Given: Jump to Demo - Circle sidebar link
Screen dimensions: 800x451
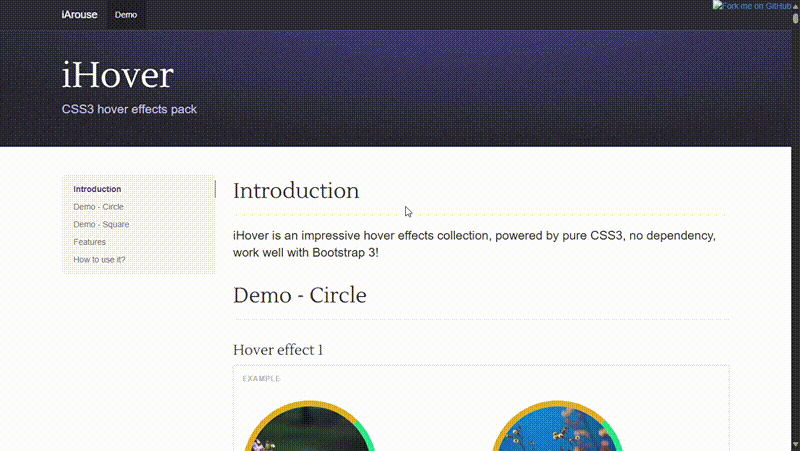Looking at the screenshot, I should pos(98,207).
